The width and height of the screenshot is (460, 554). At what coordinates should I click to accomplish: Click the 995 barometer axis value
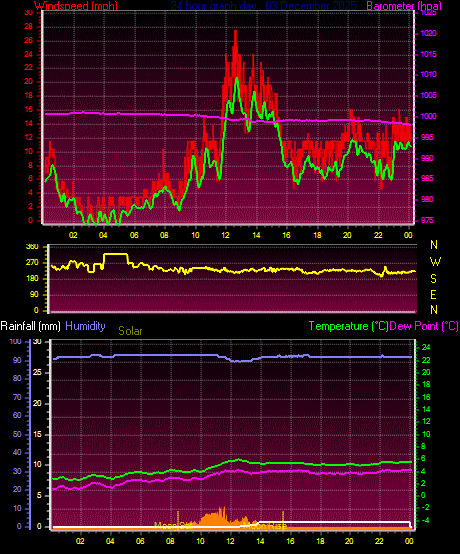click(x=427, y=137)
